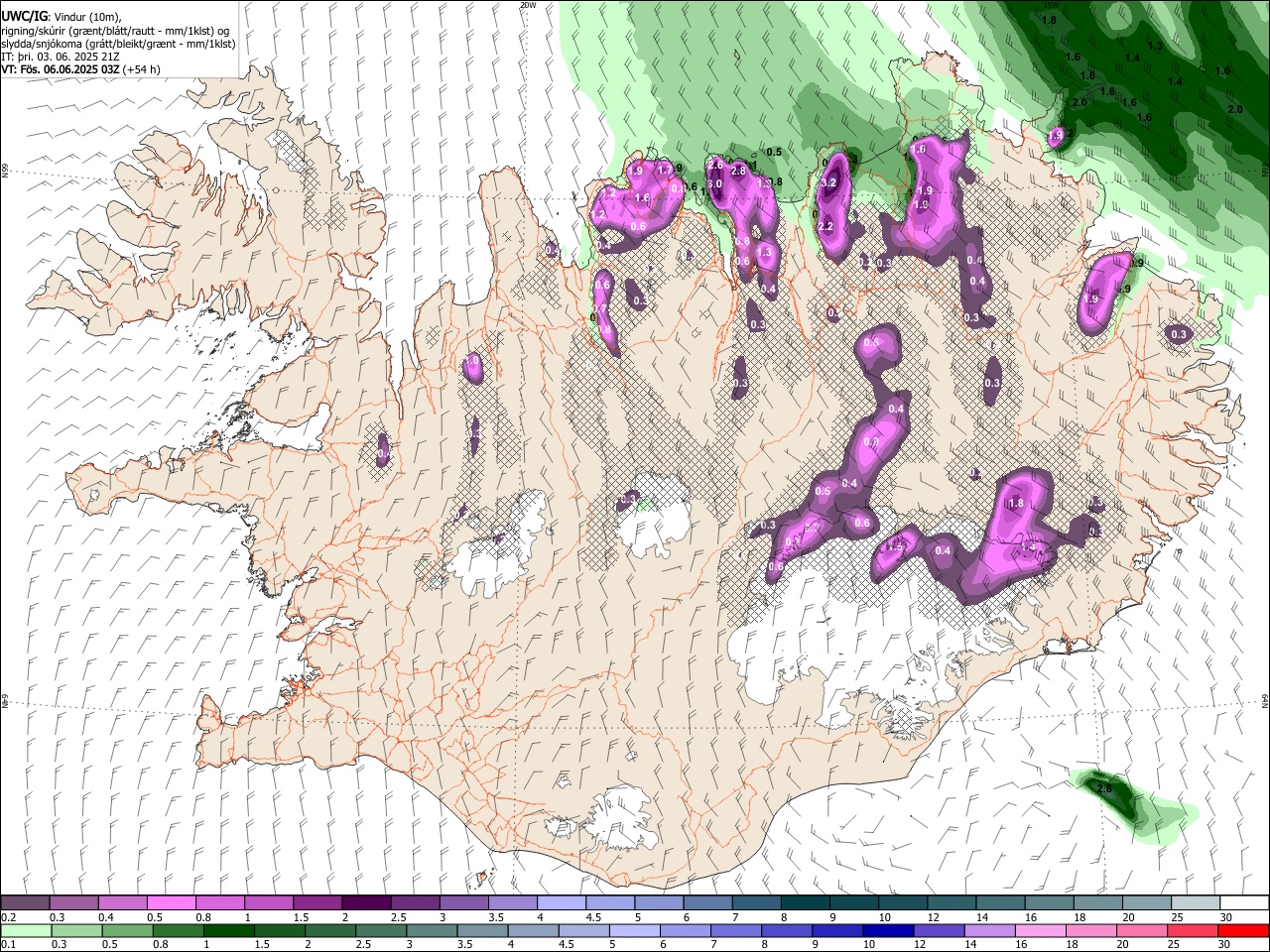
Task: Click the "3.0" precipitation value on the map
Action: (x=713, y=183)
